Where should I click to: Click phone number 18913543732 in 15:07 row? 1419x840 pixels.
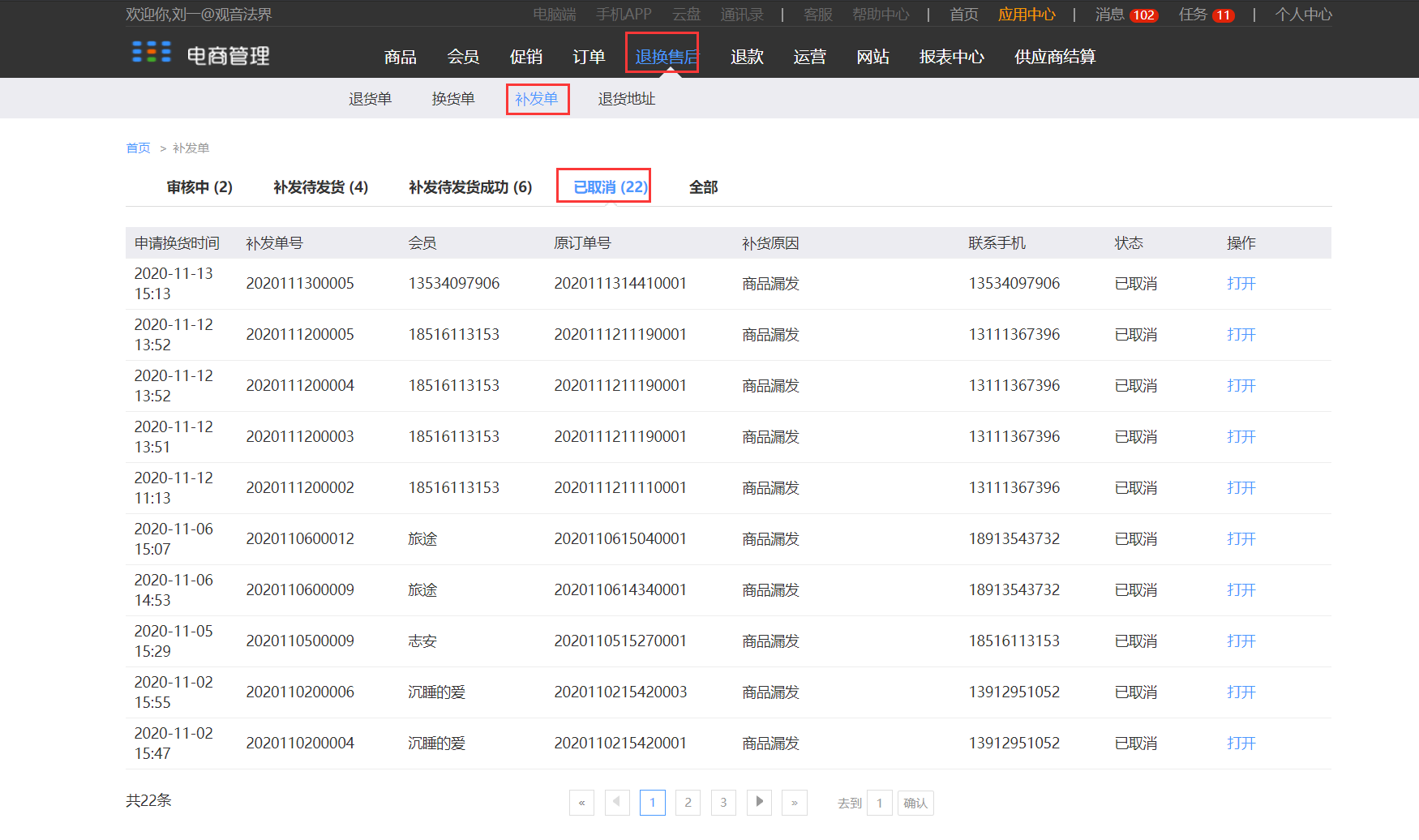tap(1014, 539)
